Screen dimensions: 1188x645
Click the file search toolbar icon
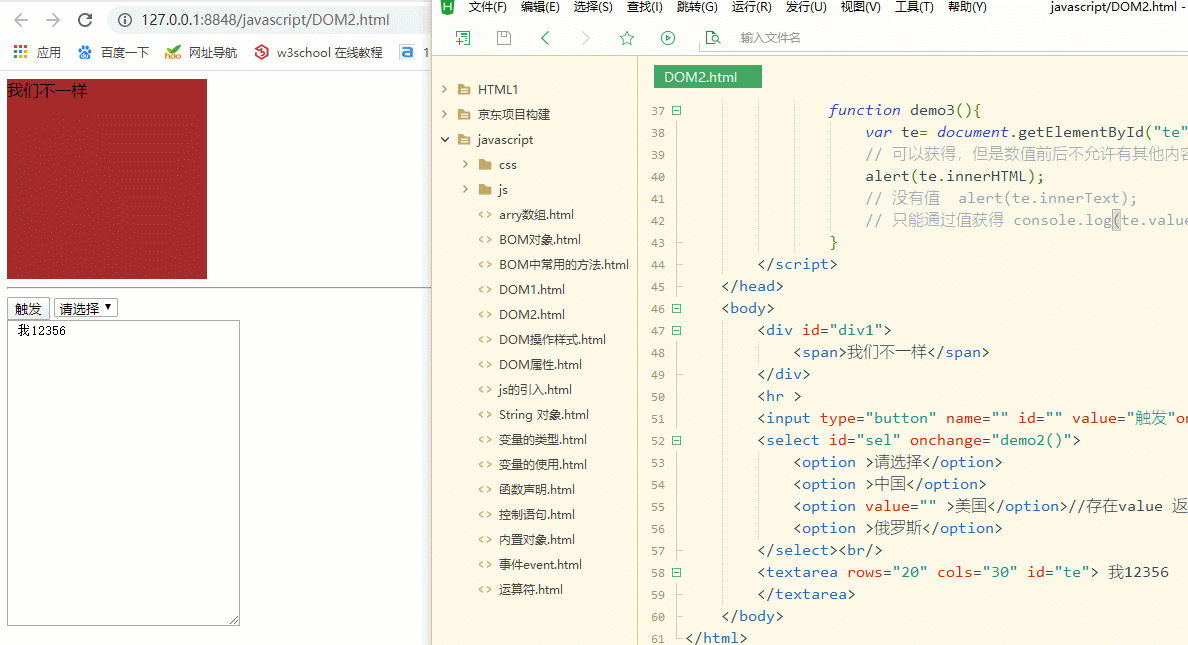[712, 38]
